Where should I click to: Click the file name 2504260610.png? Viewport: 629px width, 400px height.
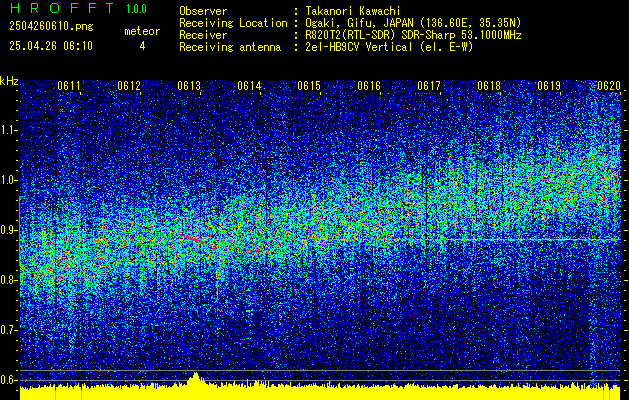tap(51, 26)
